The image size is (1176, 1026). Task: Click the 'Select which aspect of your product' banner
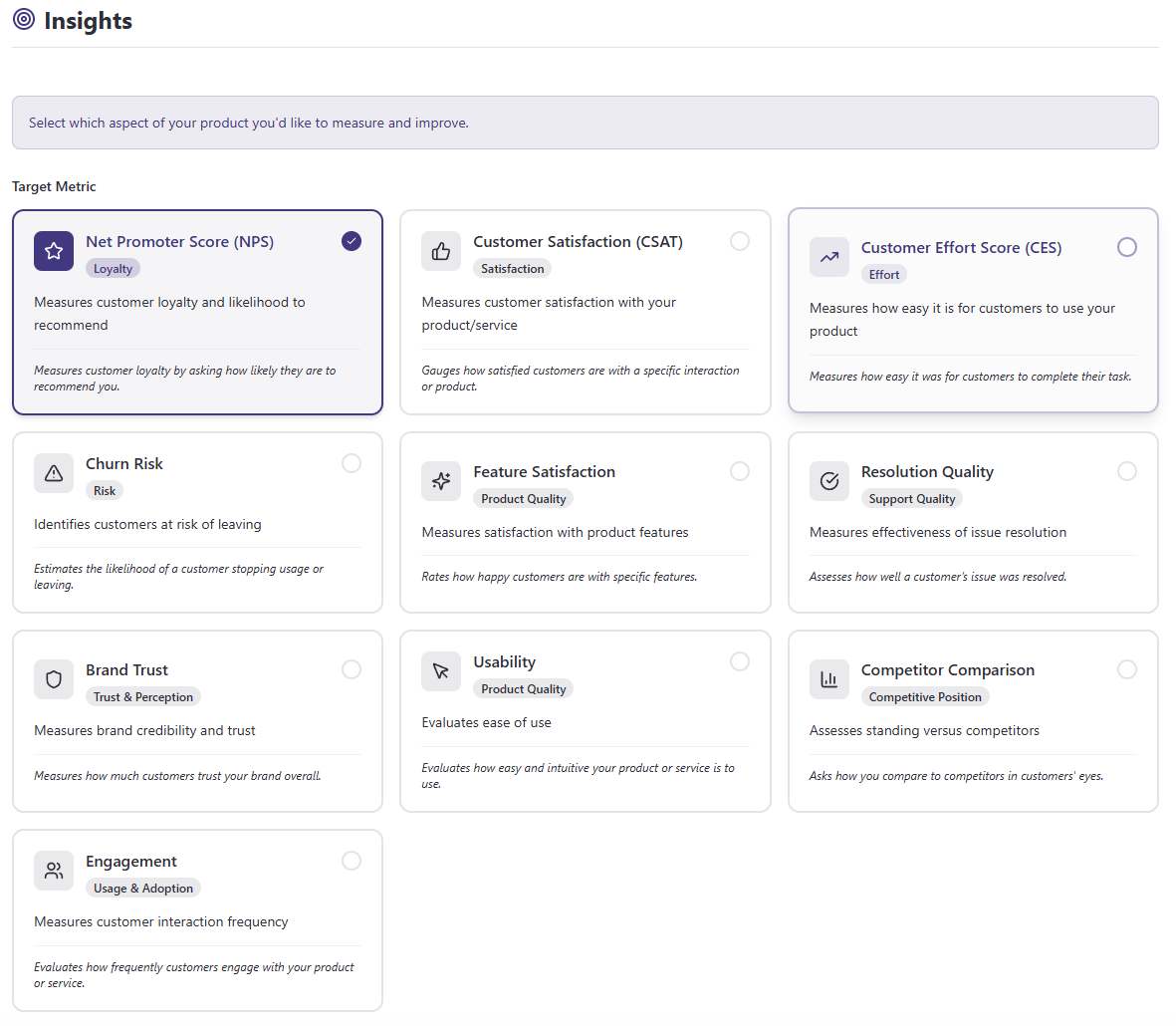point(585,123)
